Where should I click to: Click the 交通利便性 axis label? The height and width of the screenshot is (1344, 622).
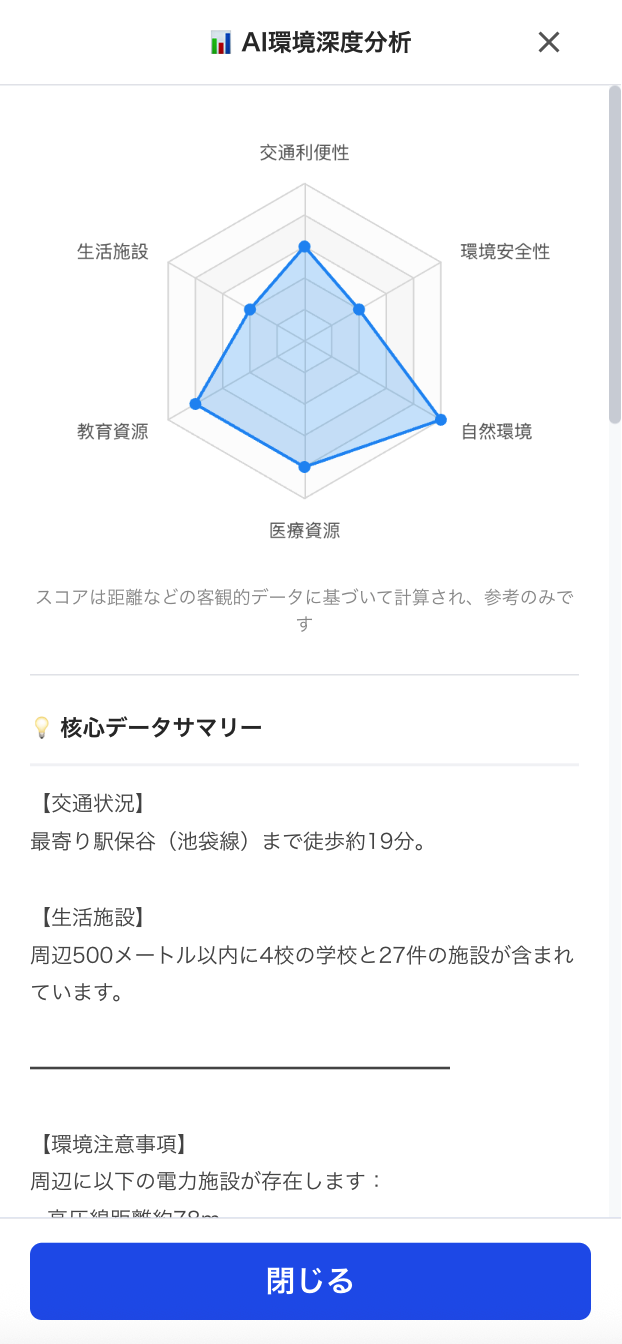[302, 154]
